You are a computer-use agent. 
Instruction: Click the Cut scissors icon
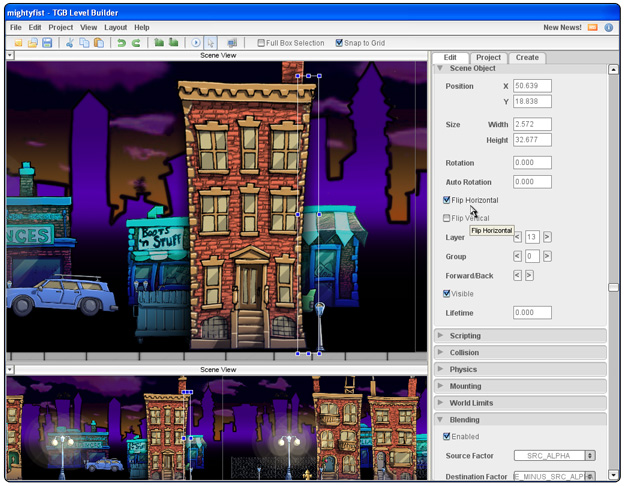(x=70, y=43)
